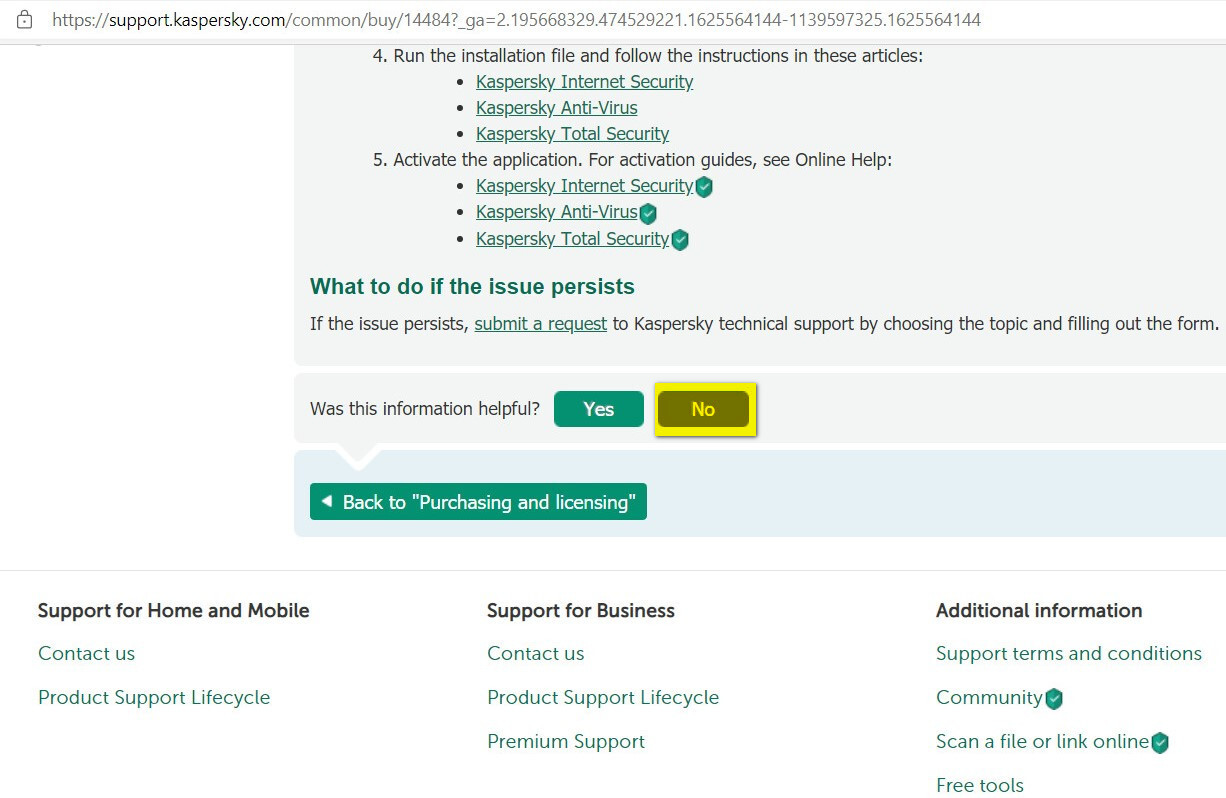Viewport: 1226px width, 798px height.
Task: Open Kaspersky Total Security activation guide
Action: click(572, 239)
